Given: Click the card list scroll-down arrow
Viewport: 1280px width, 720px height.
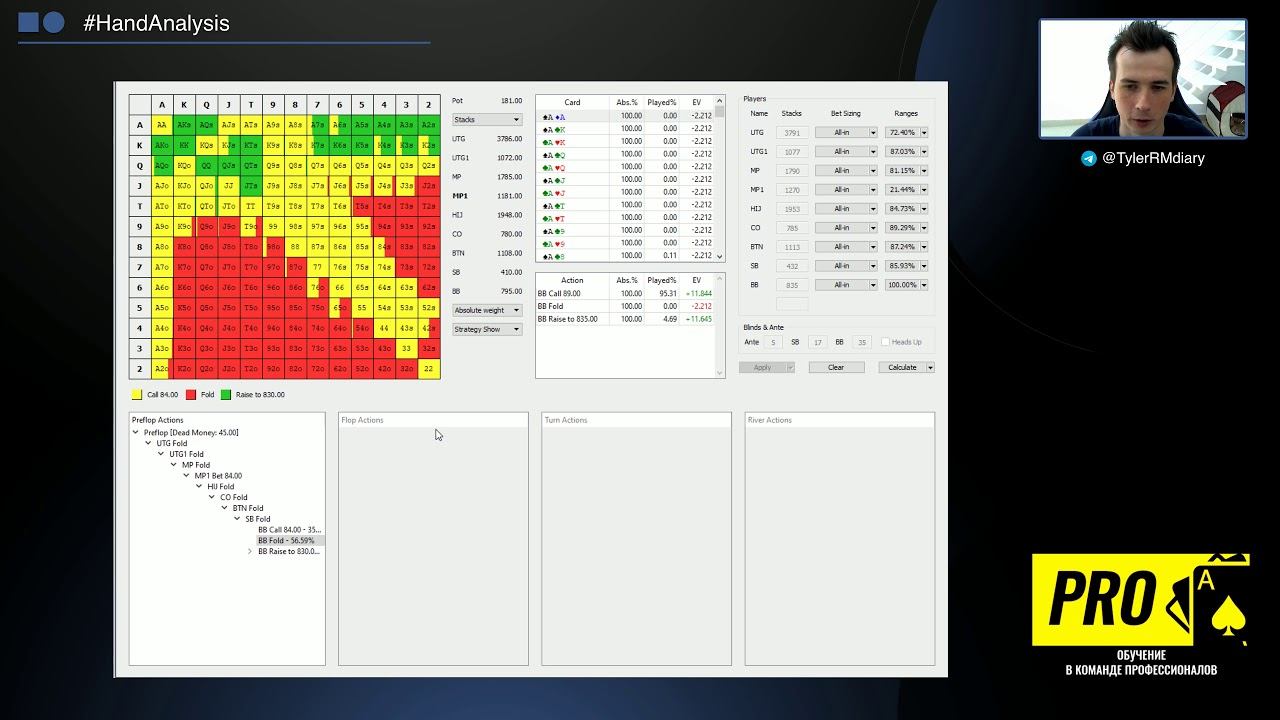Looking at the screenshot, I should coord(720,257).
